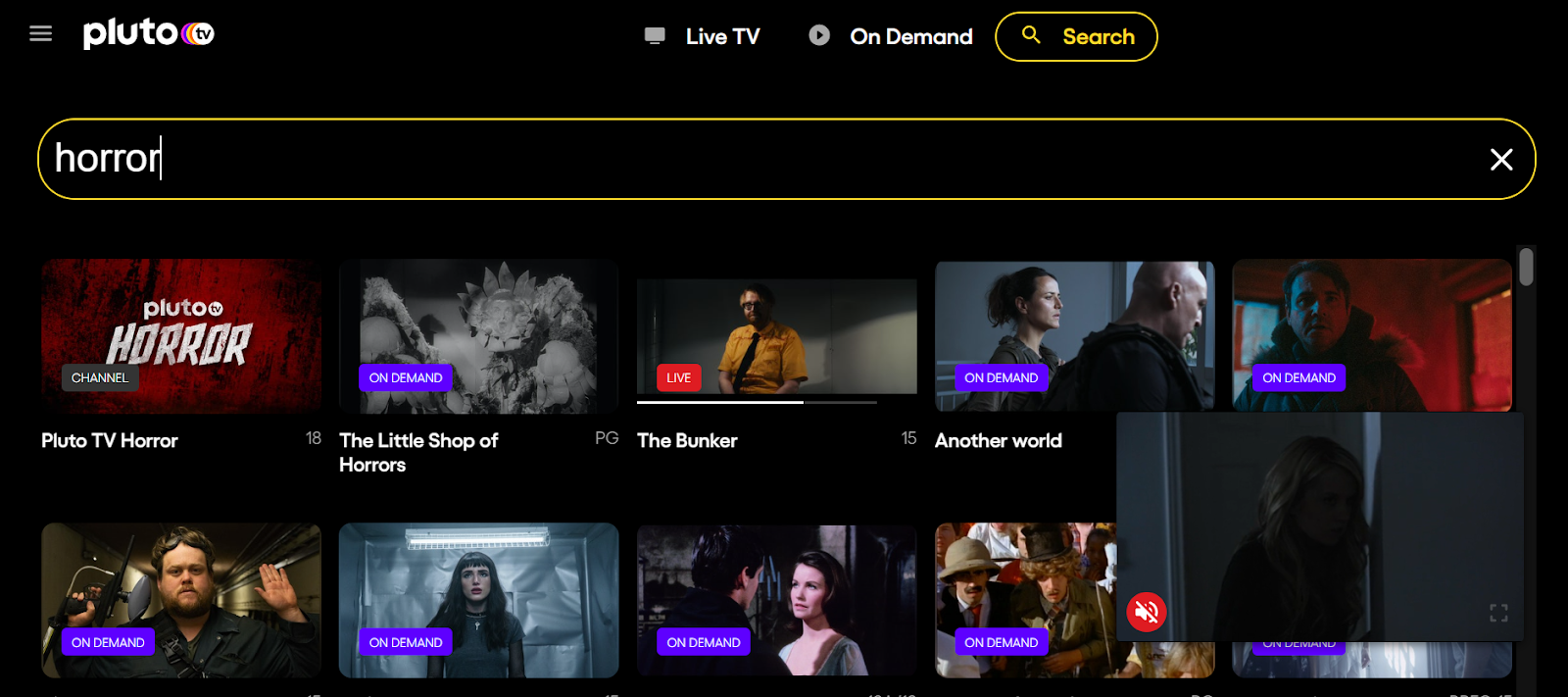Viewport: 1568px width, 697px height.
Task: Click The Bunker live progress bar
Action: click(x=757, y=402)
